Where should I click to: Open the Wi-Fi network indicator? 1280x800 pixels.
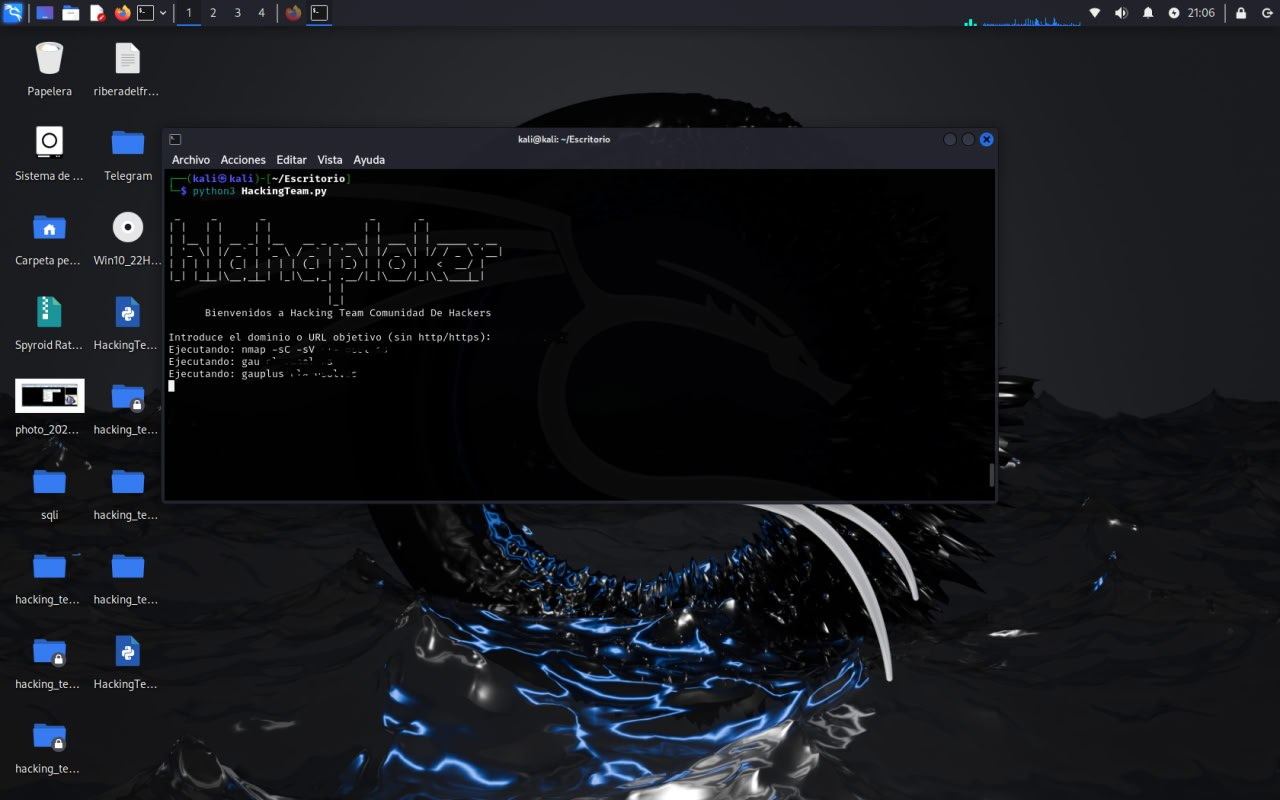[x=1095, y=13]
